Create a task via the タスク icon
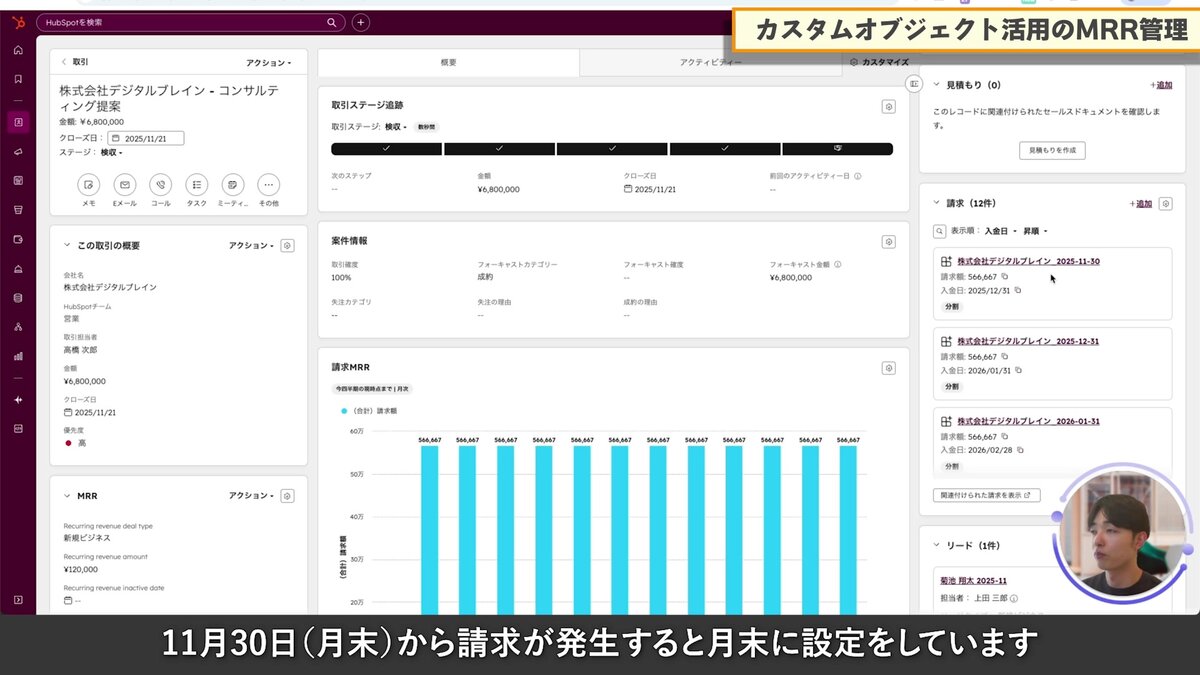 coord(196,186)
